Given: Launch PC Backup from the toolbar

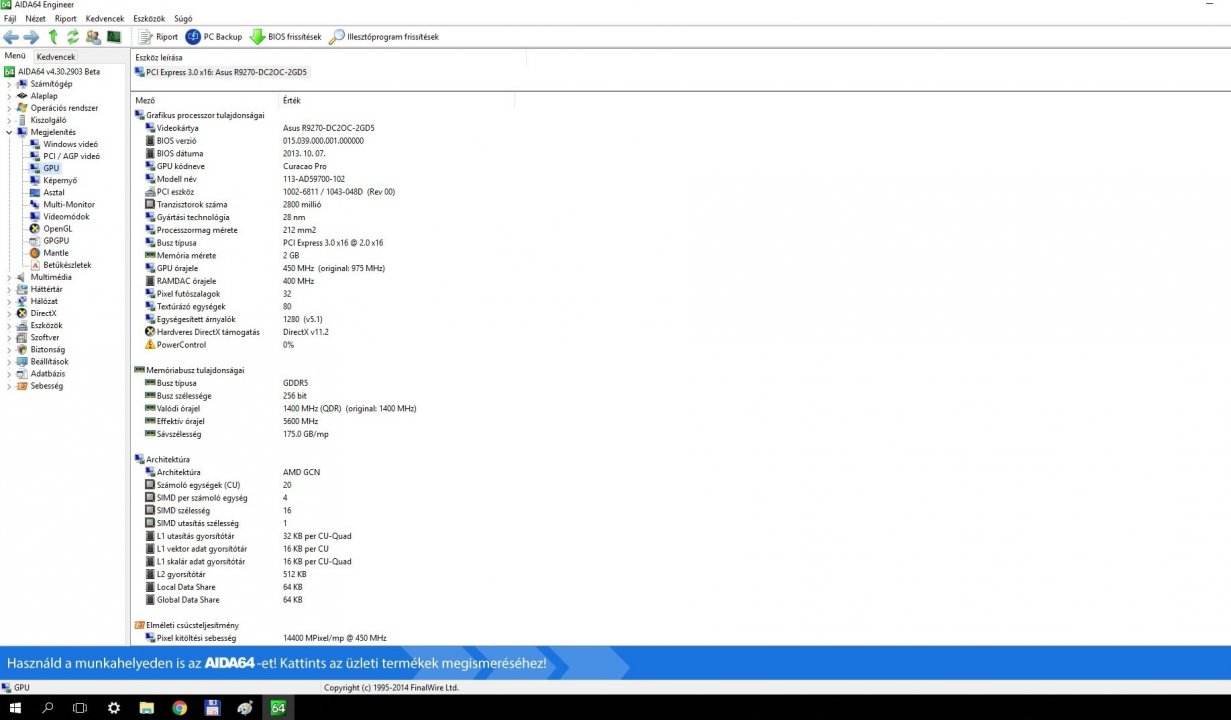Looking at the screenshot, I should coord(214,37).
